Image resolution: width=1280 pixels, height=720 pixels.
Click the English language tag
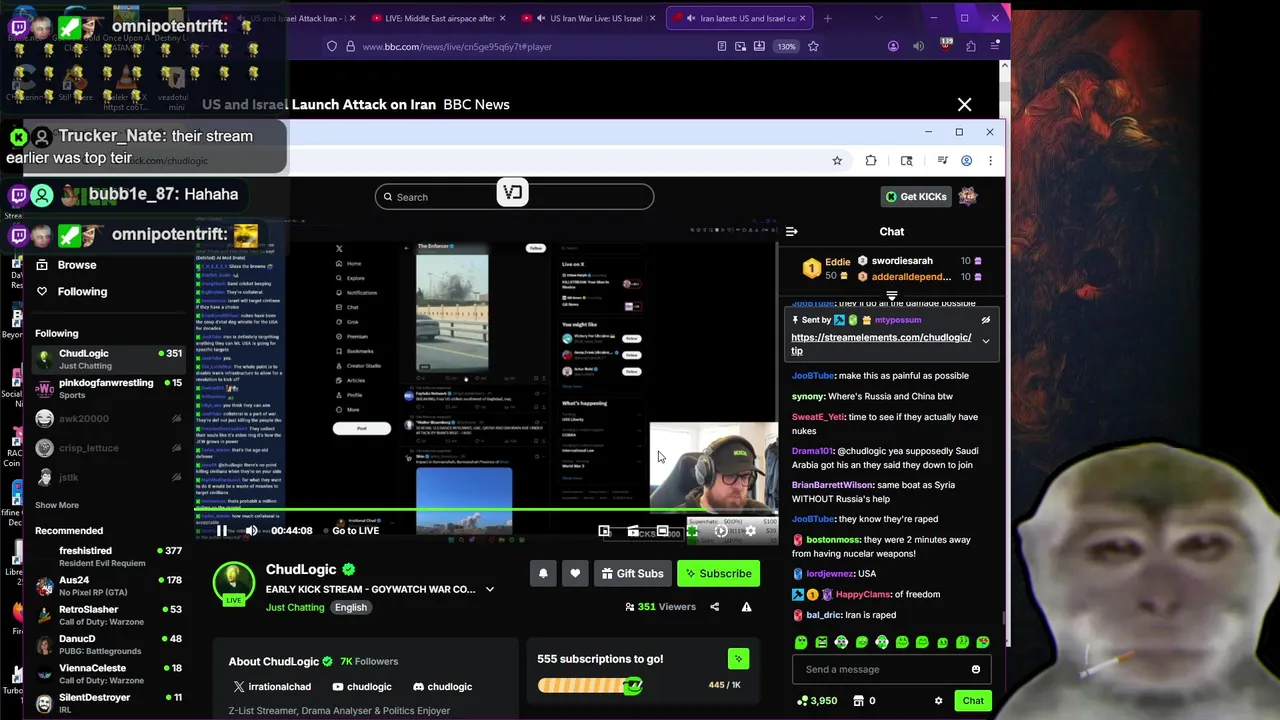(x=351, y=607)
